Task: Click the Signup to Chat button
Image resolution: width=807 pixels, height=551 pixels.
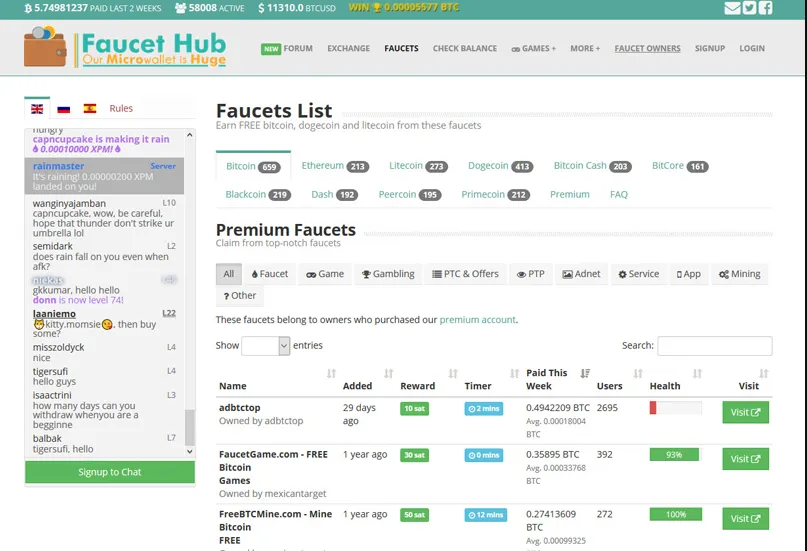Action: click(x=110, y=472)
